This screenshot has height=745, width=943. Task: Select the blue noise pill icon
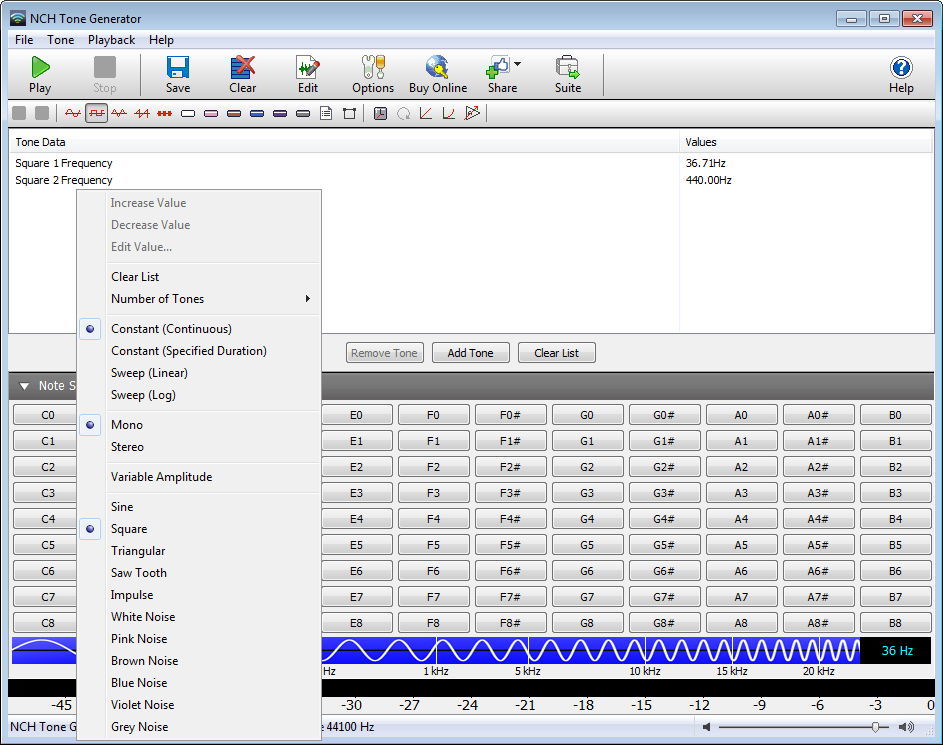click(257, 113)
